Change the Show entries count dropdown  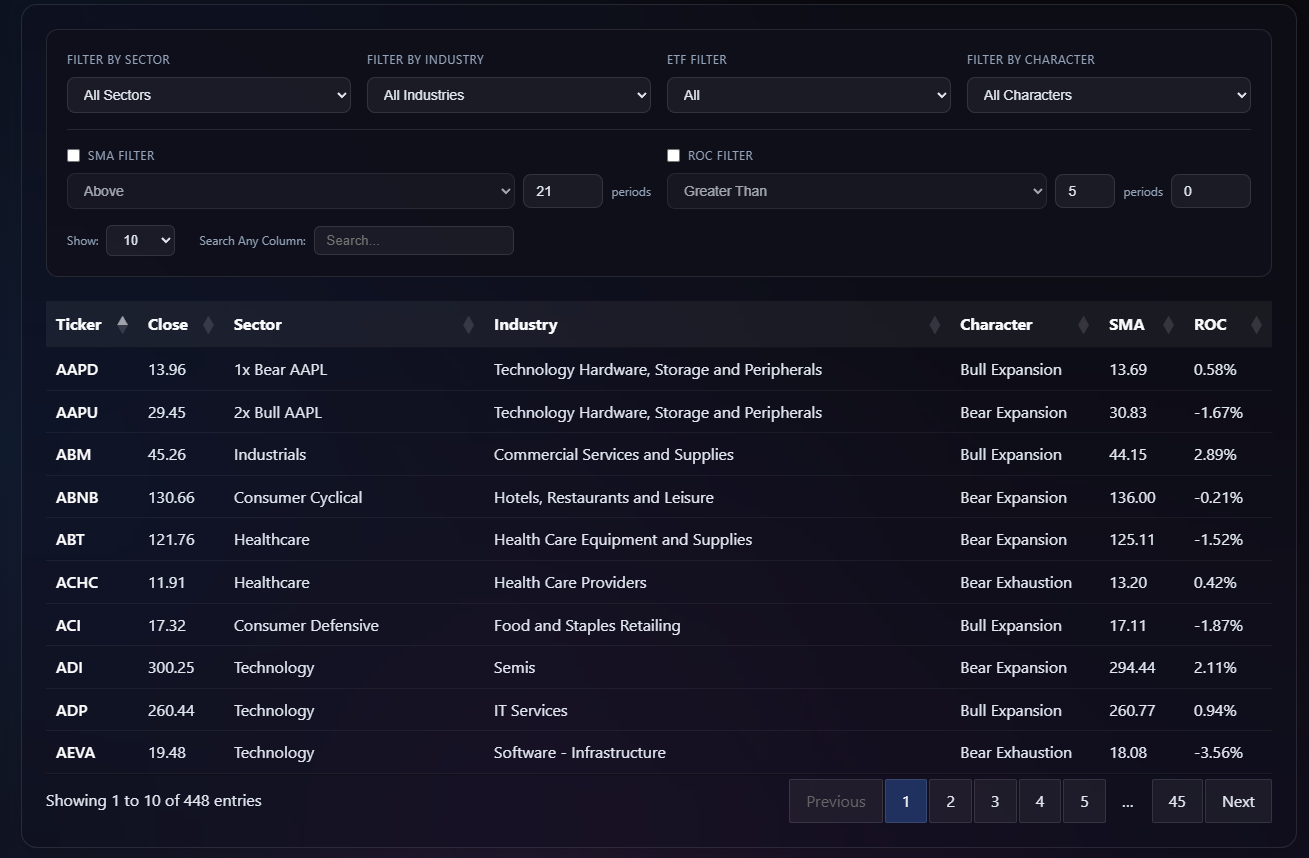point(140,240)
